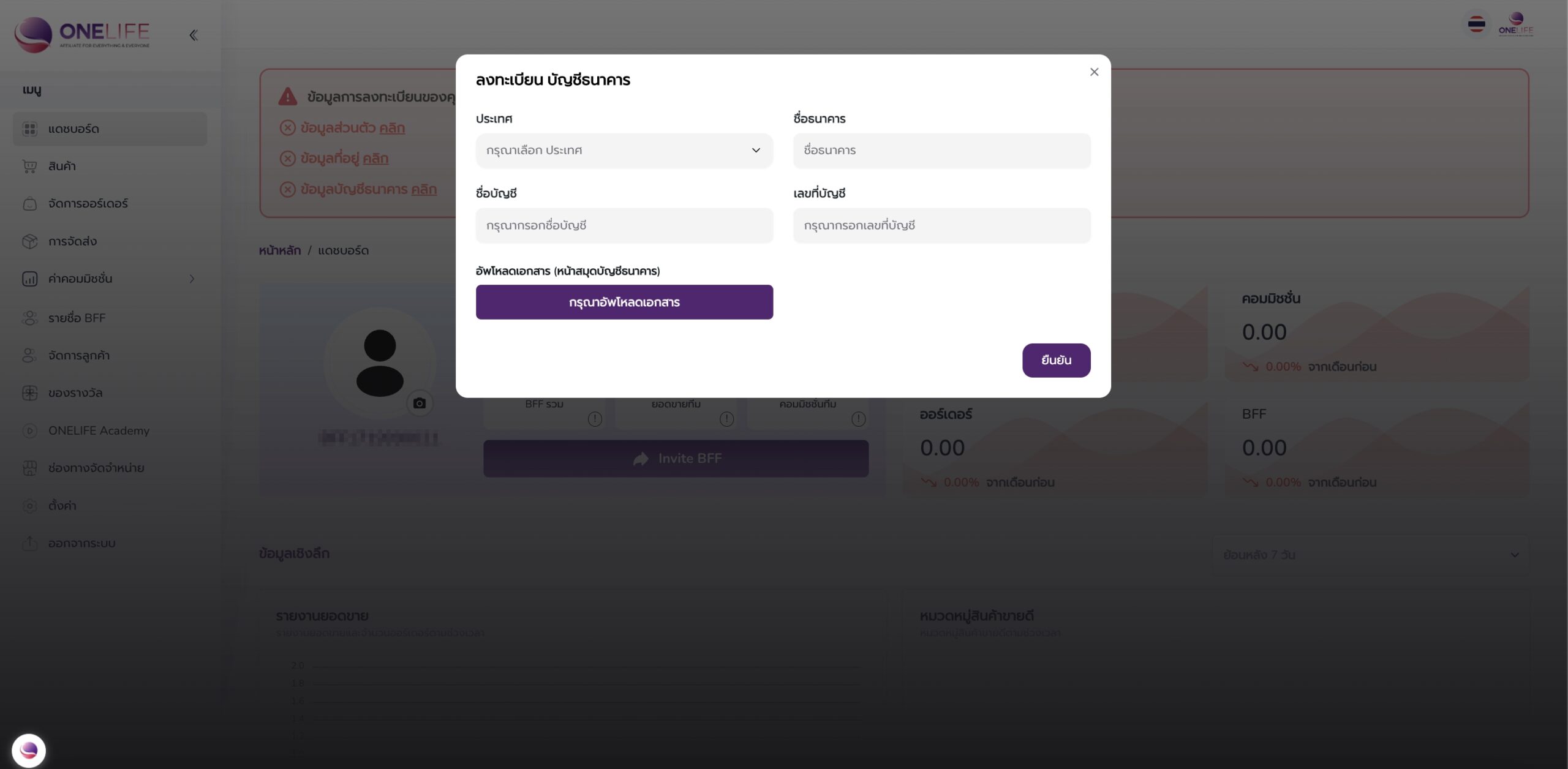The width and height of the screenshot is (1568, 769).
Task: Click the Thai flag language icon
Action: tap(1476, 24)
